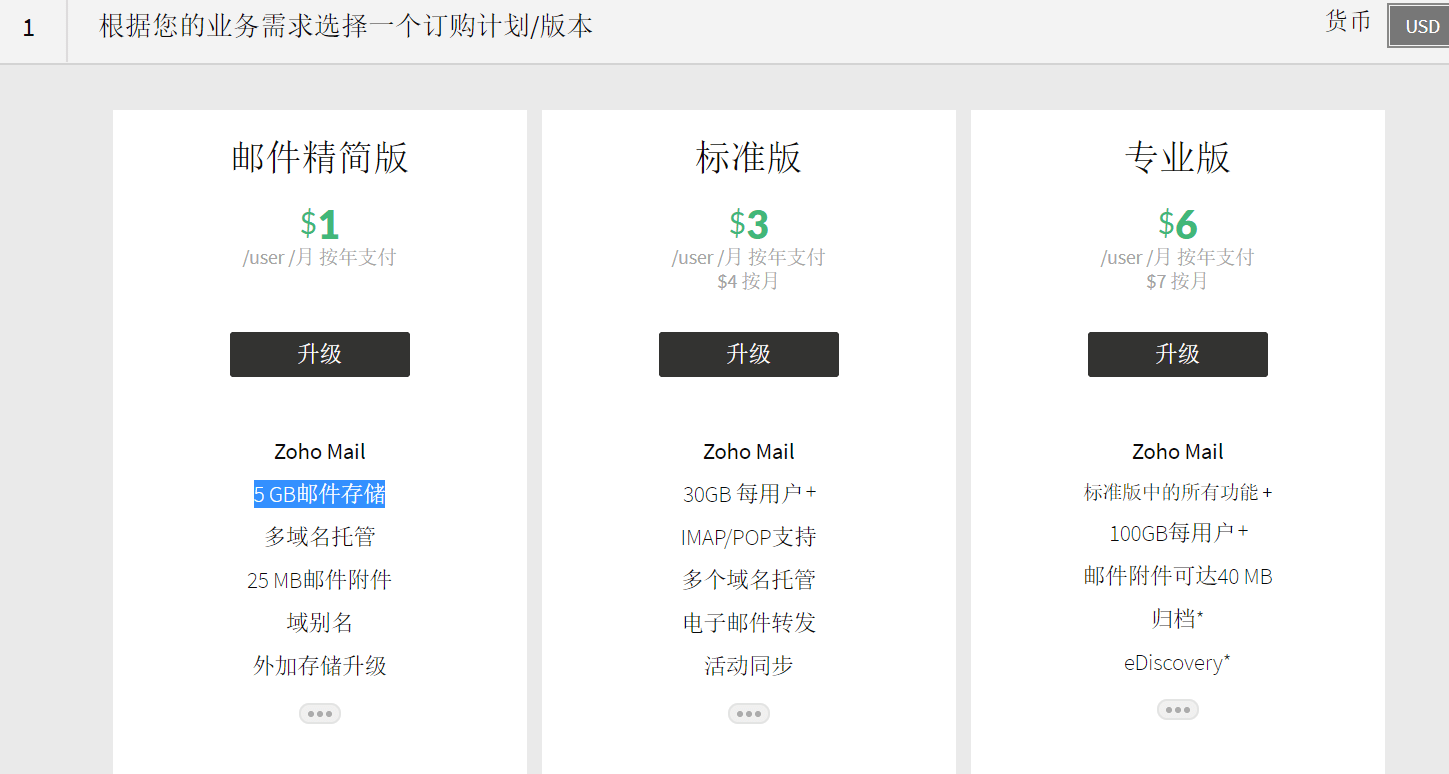Click 电子邮件转发 feature text
This screenshot has width=1449, height=774.
[749, 623]
